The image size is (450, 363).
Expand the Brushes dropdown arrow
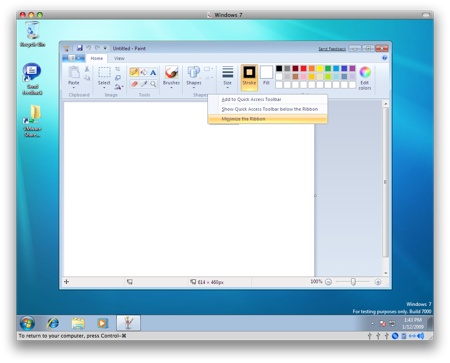(171, 88)
